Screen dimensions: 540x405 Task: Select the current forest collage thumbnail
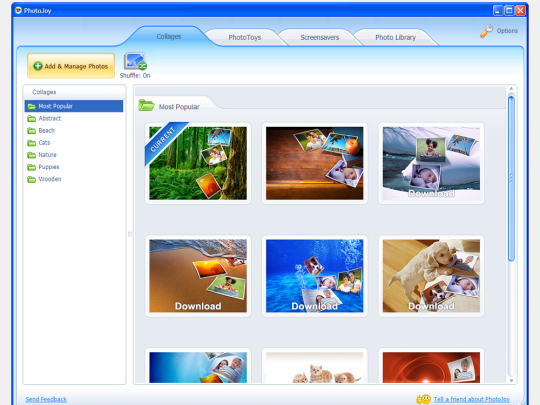tap(198, 163)
